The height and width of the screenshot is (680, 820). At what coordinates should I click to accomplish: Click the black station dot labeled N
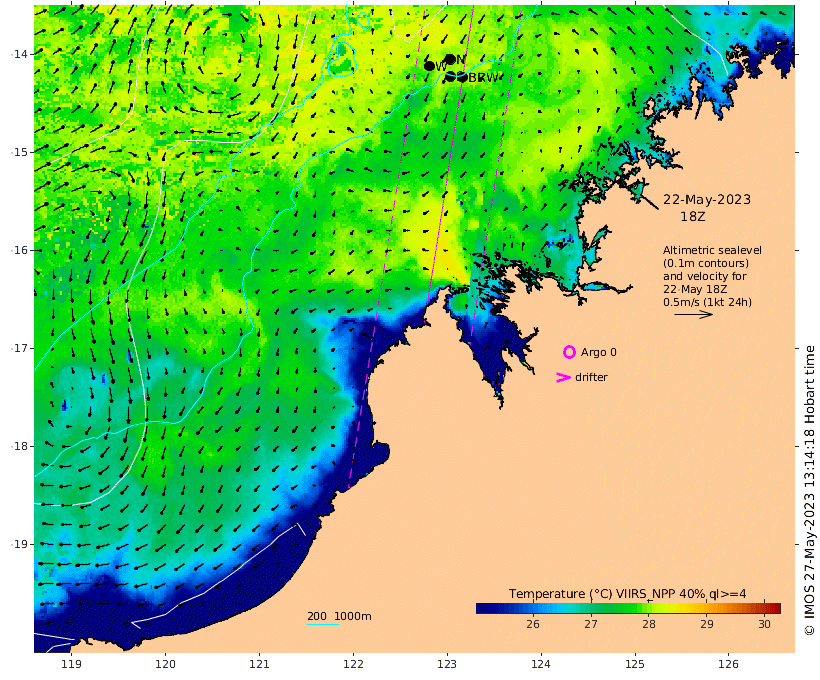point(450,59)
